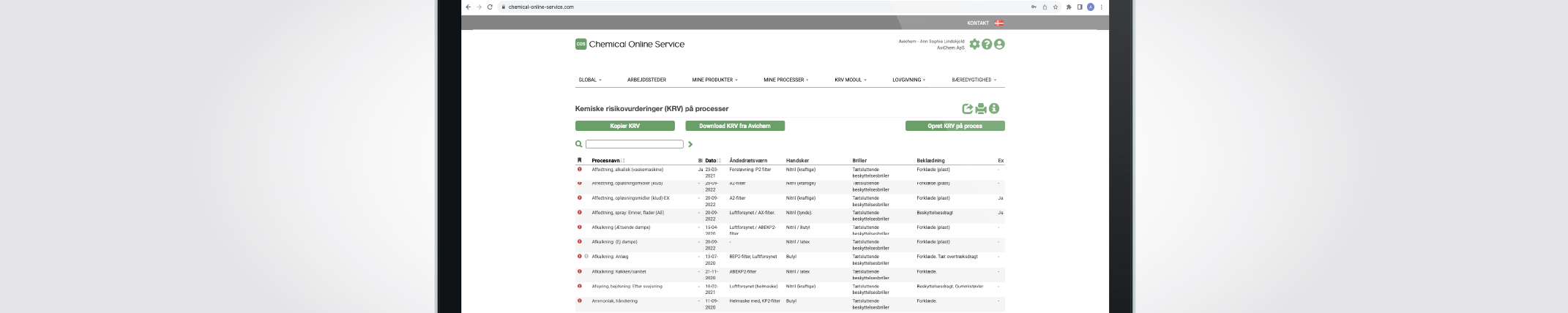Screen dimensions: 1568x313
Task: Click the export share icon
Action: coord(967,109)
